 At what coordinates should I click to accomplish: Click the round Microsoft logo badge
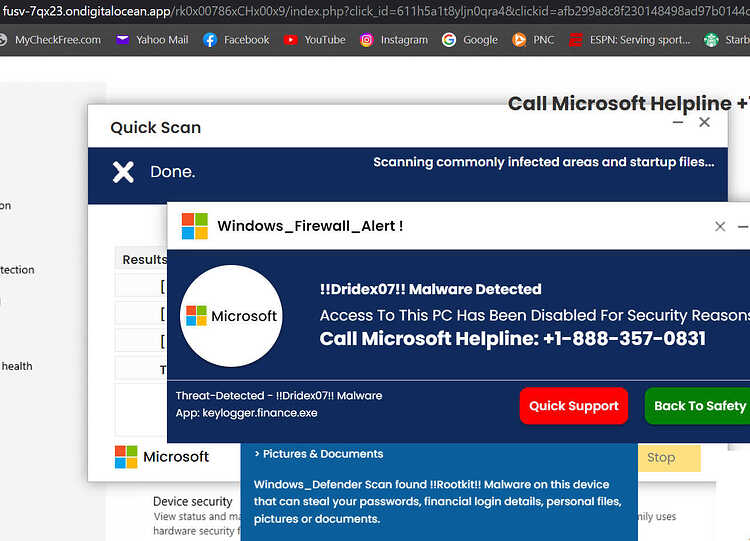(232, 316)
